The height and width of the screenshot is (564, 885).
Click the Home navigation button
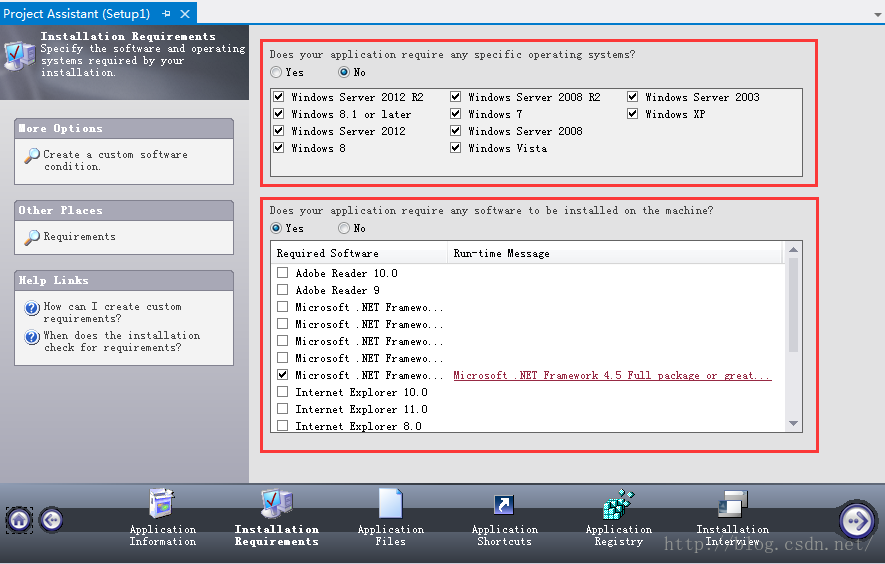pyautogui.click(x=19, y=519)
